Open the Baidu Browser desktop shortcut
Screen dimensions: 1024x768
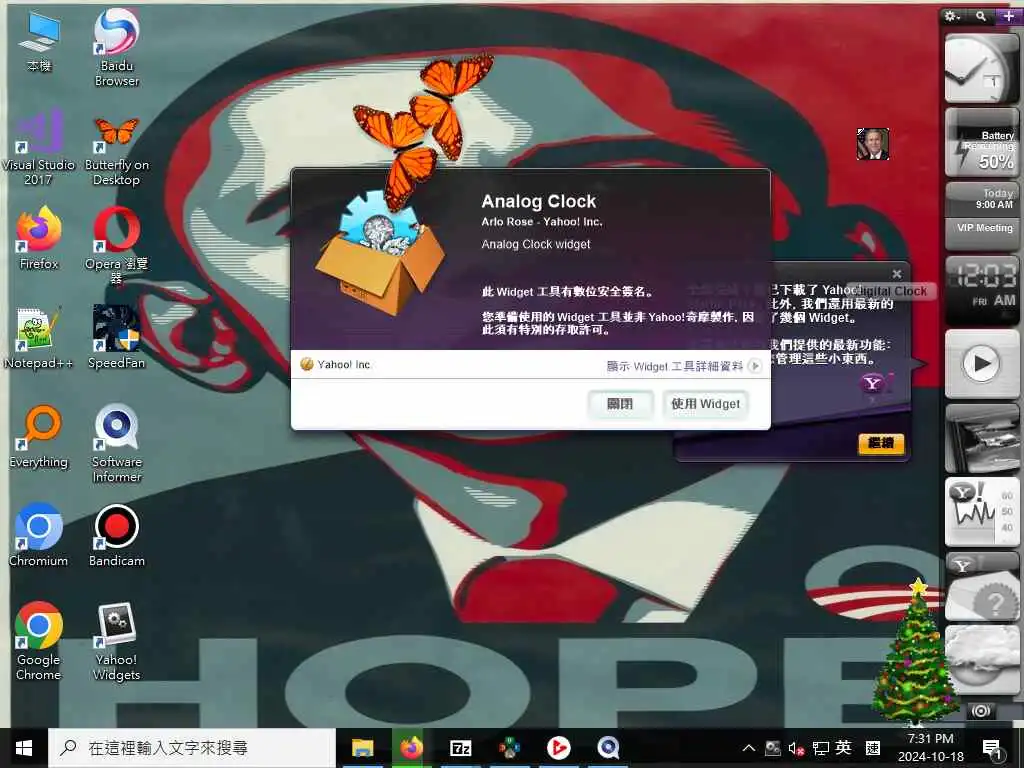click(x=116, y=47)
